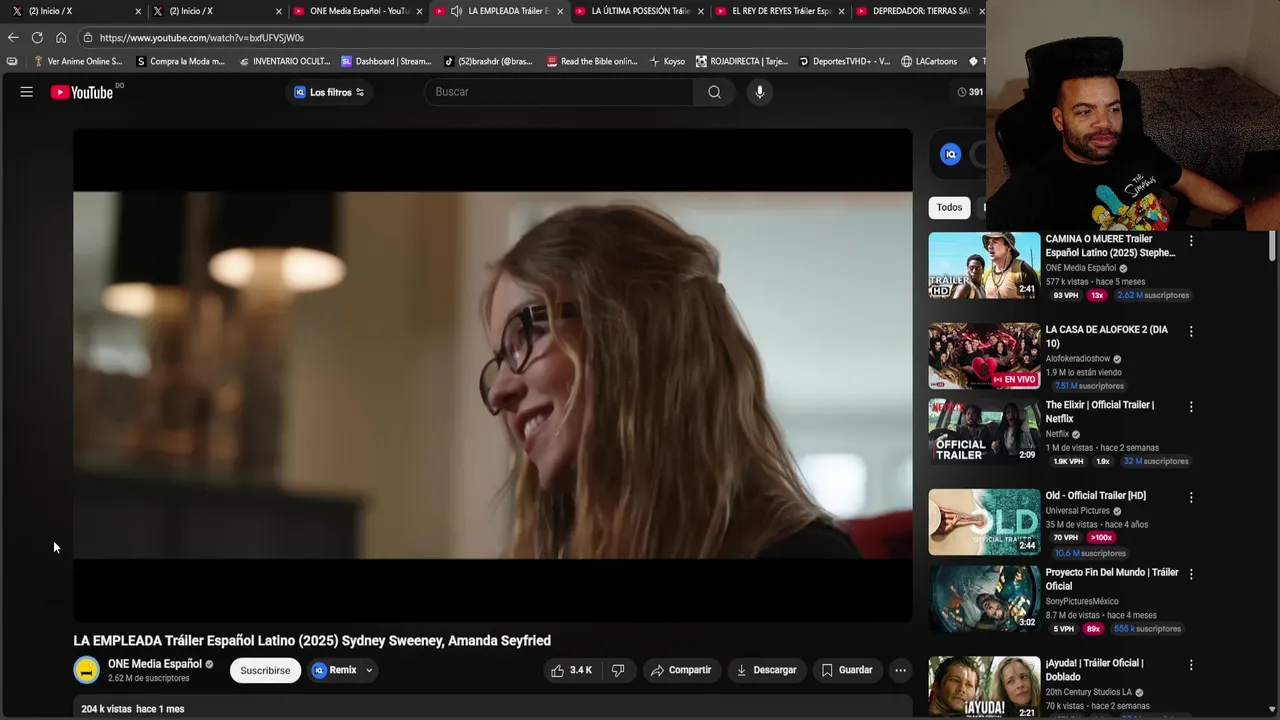This screenshot has height=720, width=1280.
Task: Save the video via Guardar
Action: point(847,670)
